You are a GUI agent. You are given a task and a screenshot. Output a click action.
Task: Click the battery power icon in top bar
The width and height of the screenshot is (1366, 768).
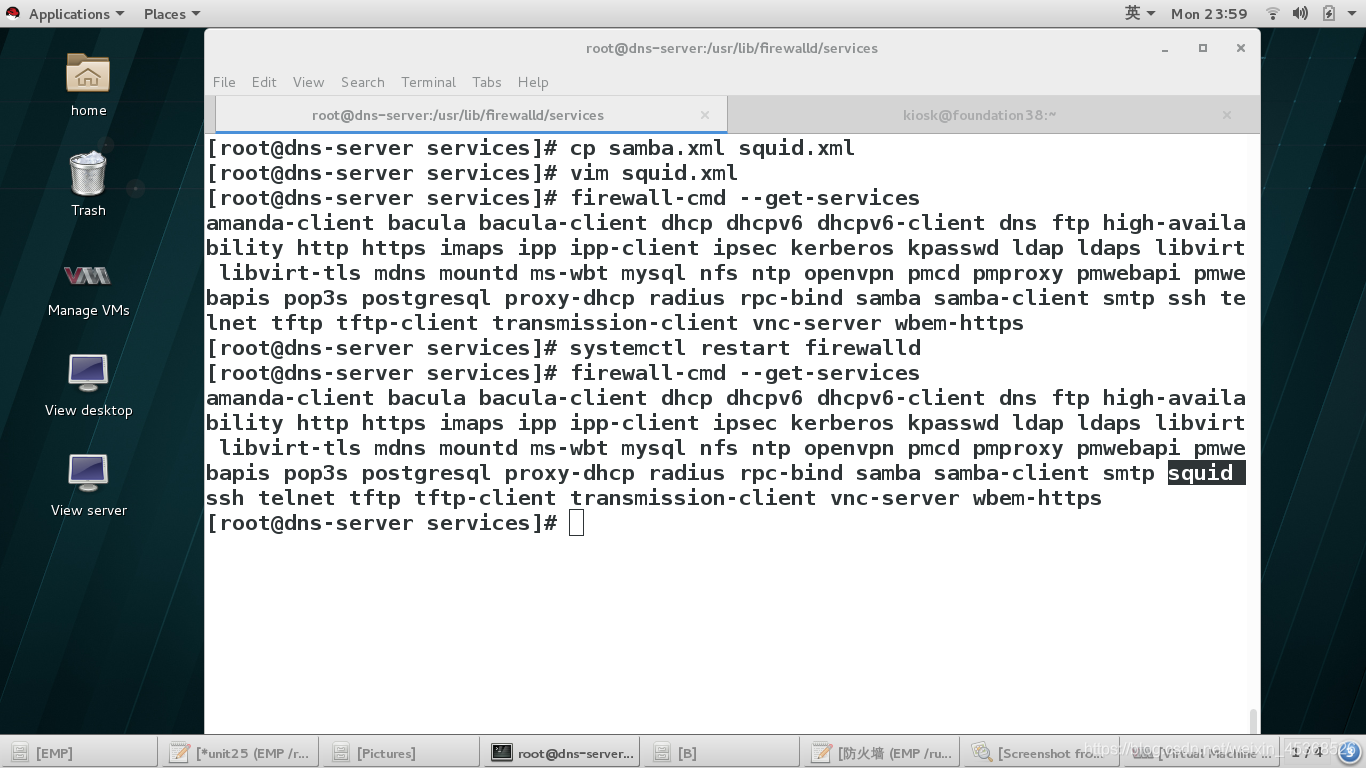[x=1329, y=14]
